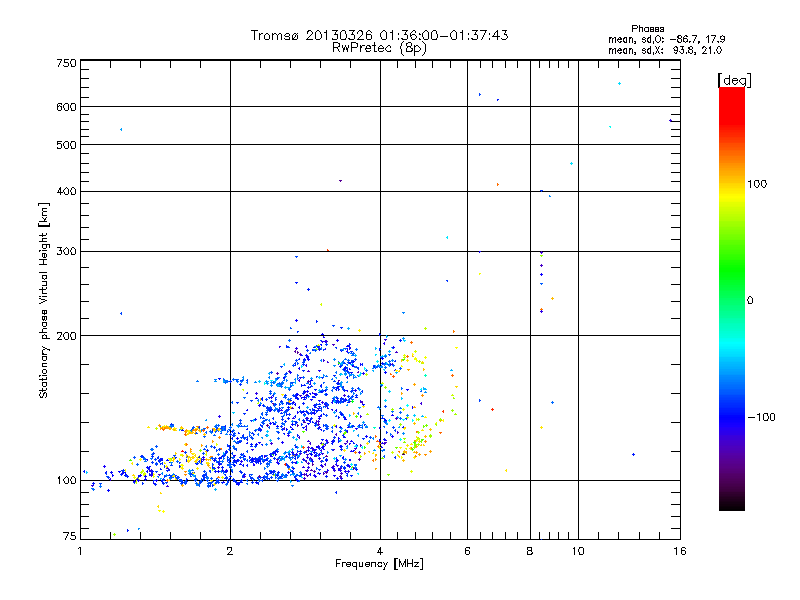Click the y-axis tick label '200'
The image size is (800, 600).
point(66,336)
